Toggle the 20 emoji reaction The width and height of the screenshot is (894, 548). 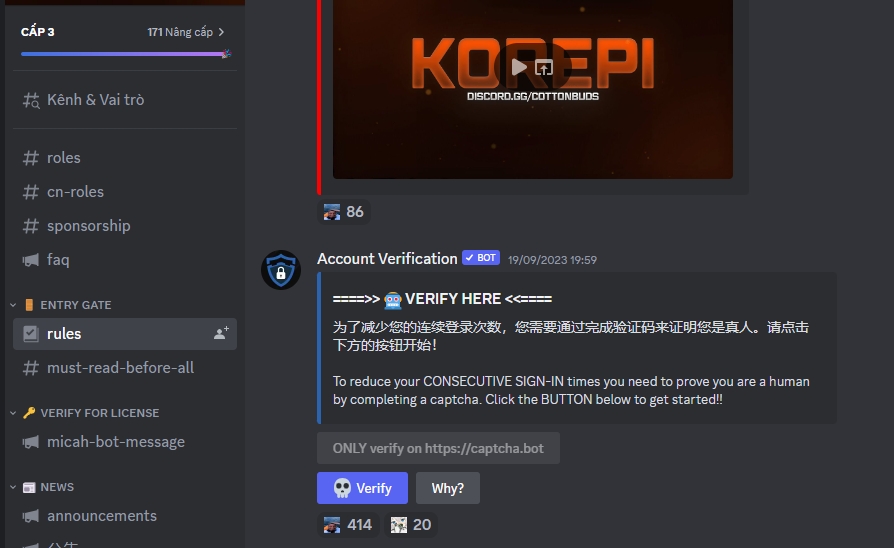coord(411,525)
